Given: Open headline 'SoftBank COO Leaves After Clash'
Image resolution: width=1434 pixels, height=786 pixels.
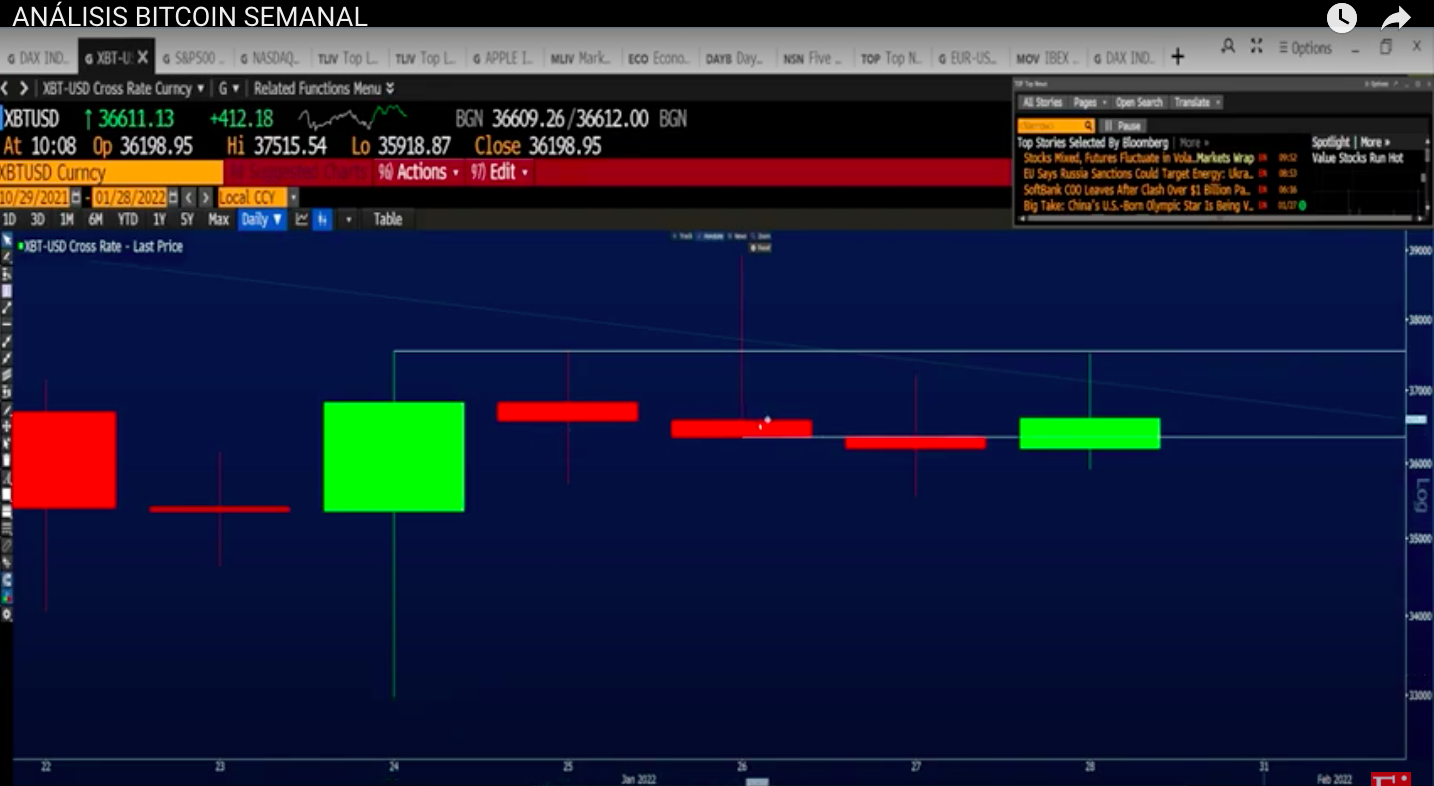Looking at the screenshot, I should (x=1137, y=189).
